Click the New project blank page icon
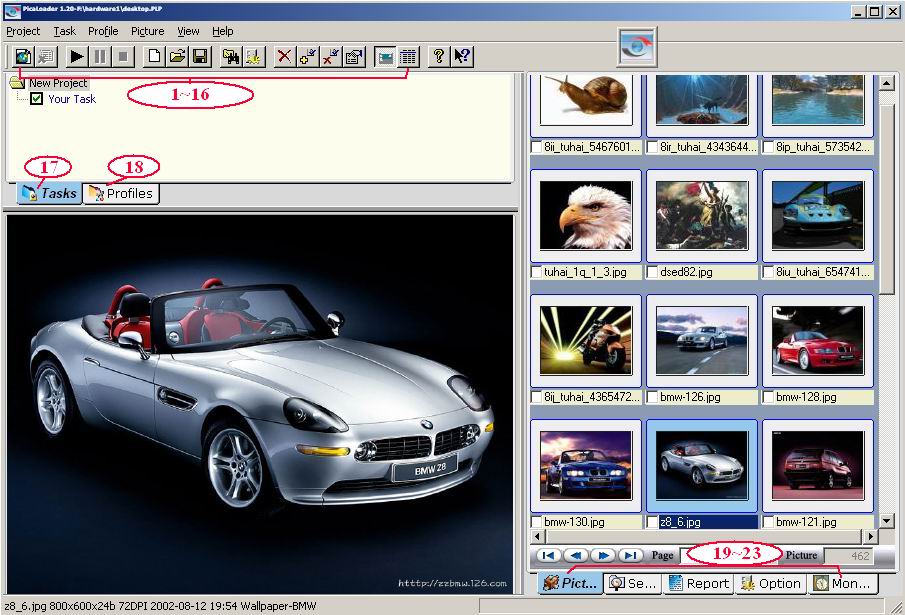The width and height of the screenshot is (905, 615). click(154, 57)
